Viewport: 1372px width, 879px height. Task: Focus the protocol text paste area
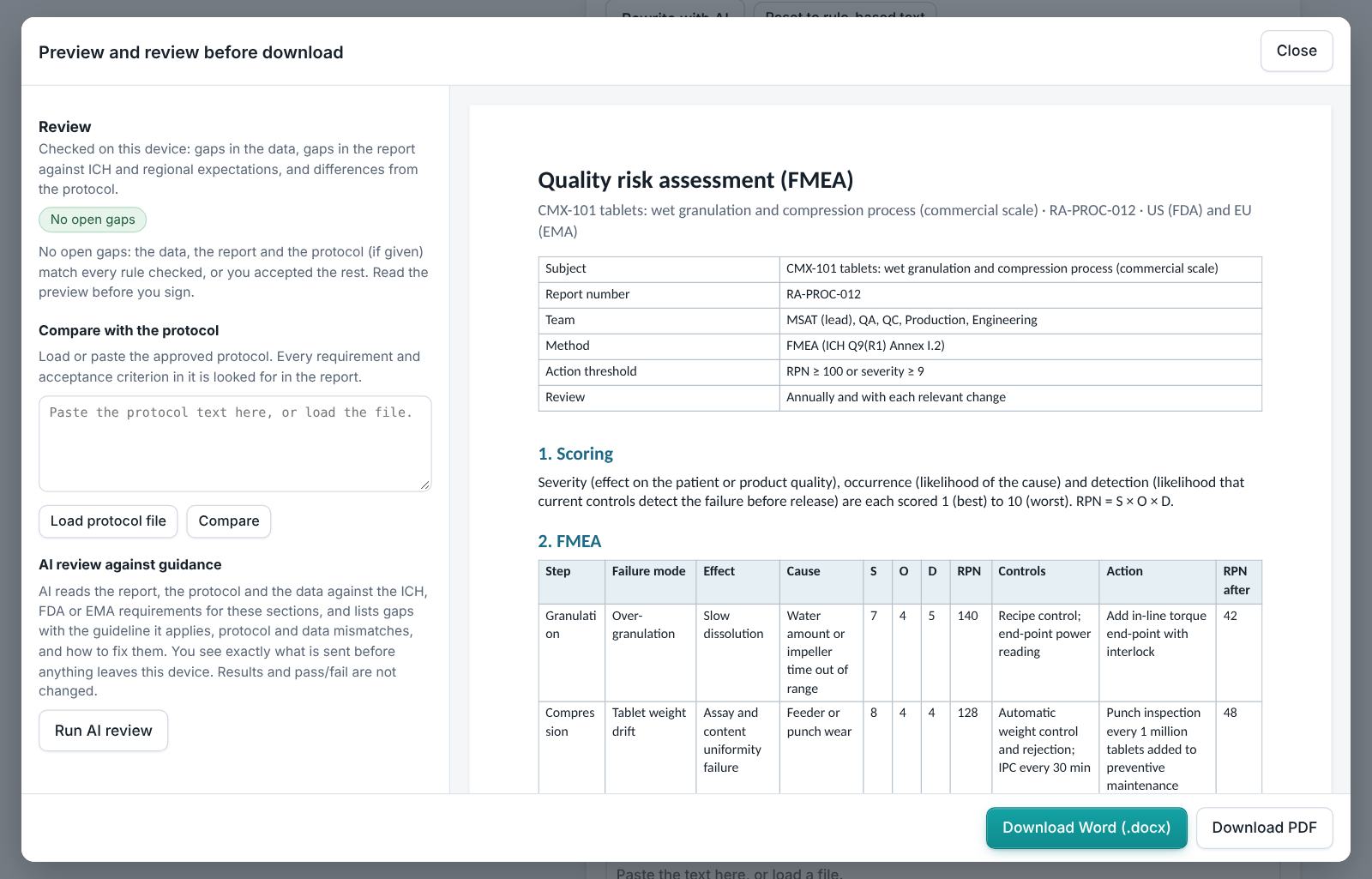(x=235, y=443)
